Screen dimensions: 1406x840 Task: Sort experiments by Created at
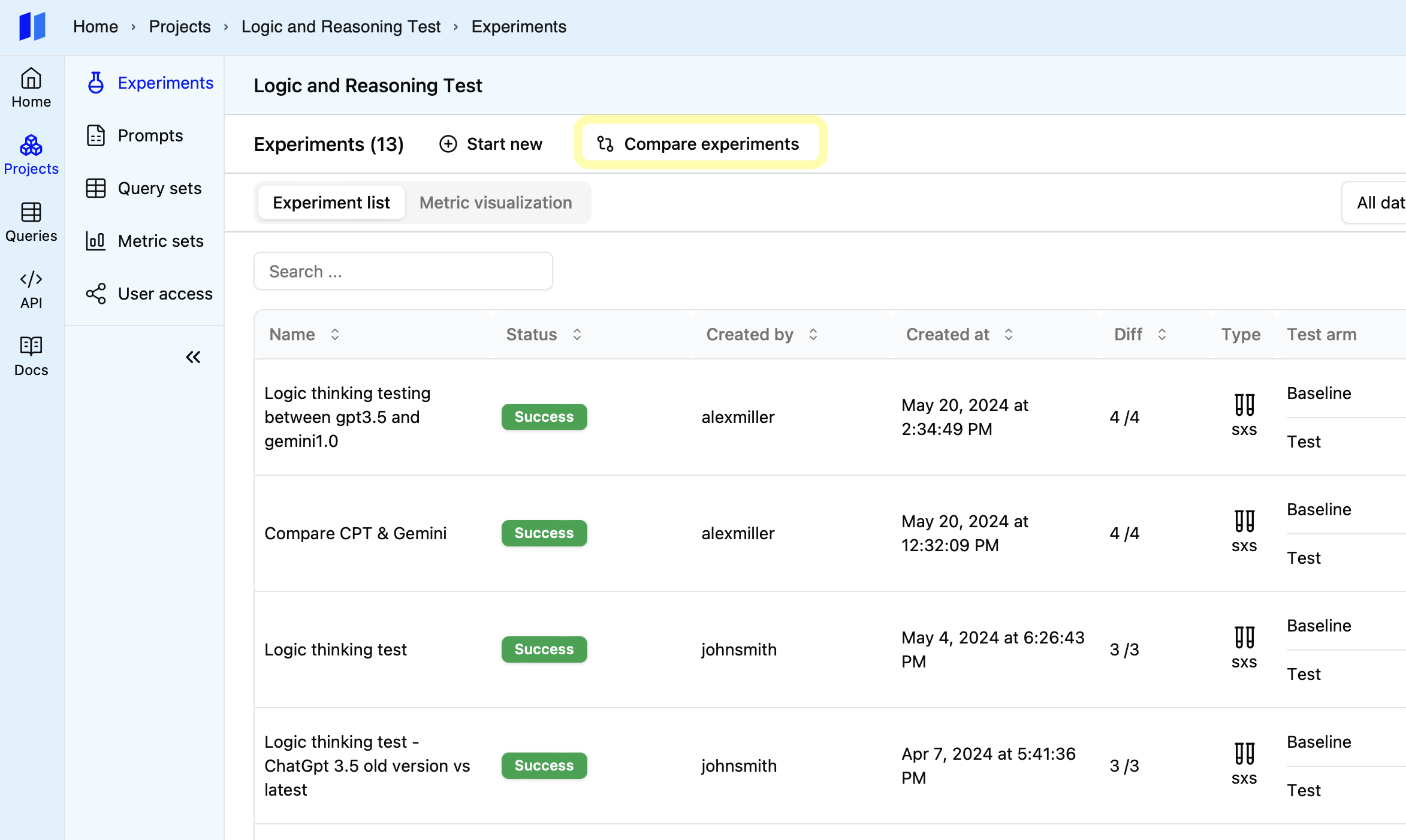1009,334
